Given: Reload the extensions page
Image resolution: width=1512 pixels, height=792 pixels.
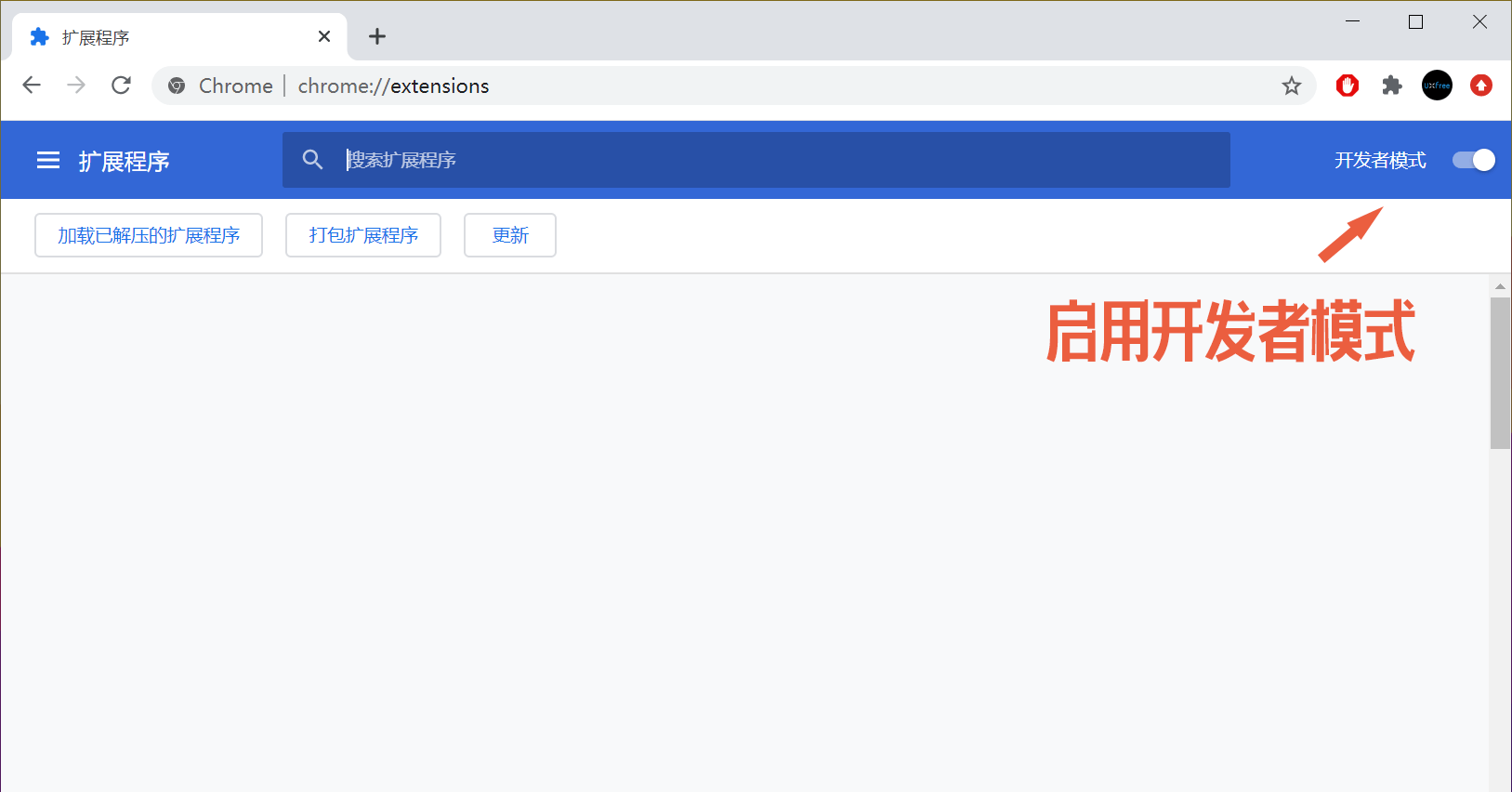Looking at the screenshot, I should coord(121,86).
